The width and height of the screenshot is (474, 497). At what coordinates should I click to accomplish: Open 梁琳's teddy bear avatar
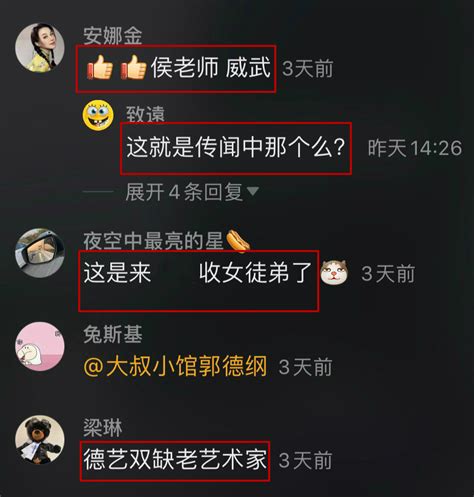coord(40,440)
